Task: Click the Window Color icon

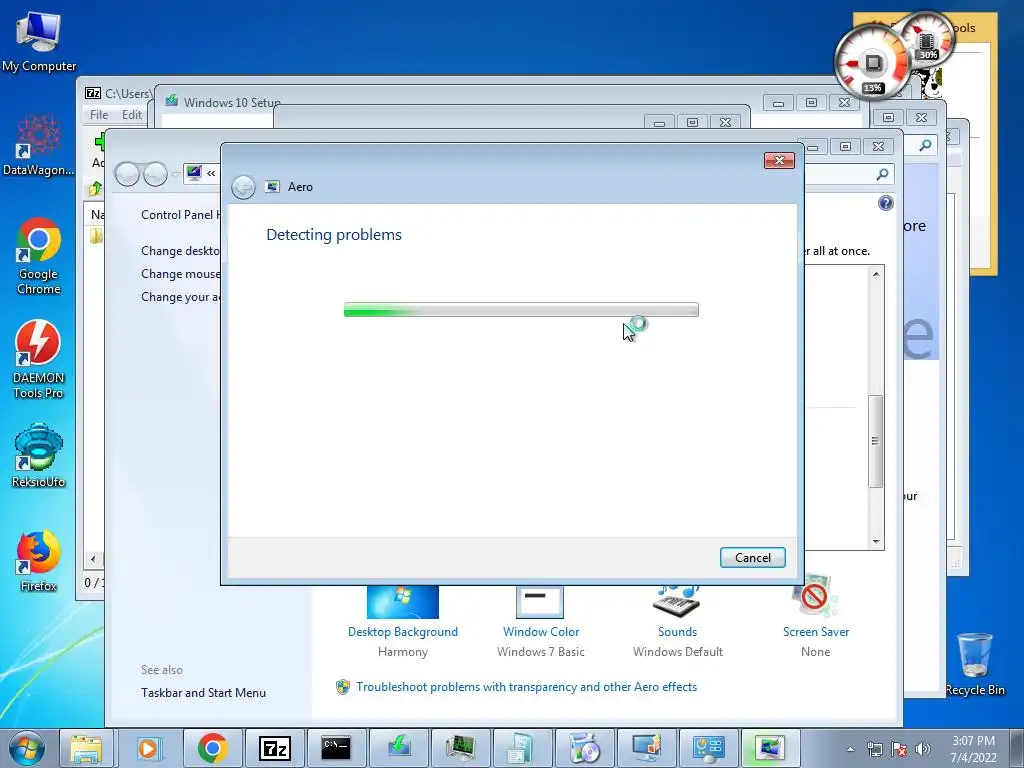Action: [540, 602]
